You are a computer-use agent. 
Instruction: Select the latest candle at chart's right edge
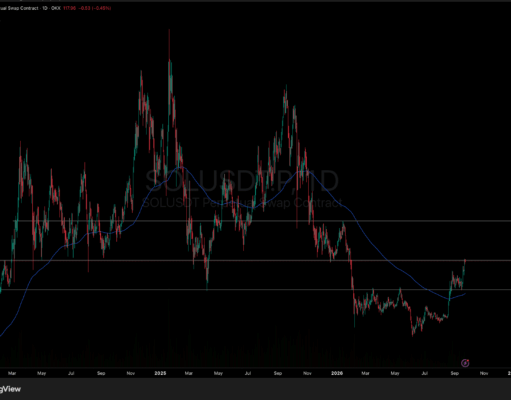tap(465, 263)
